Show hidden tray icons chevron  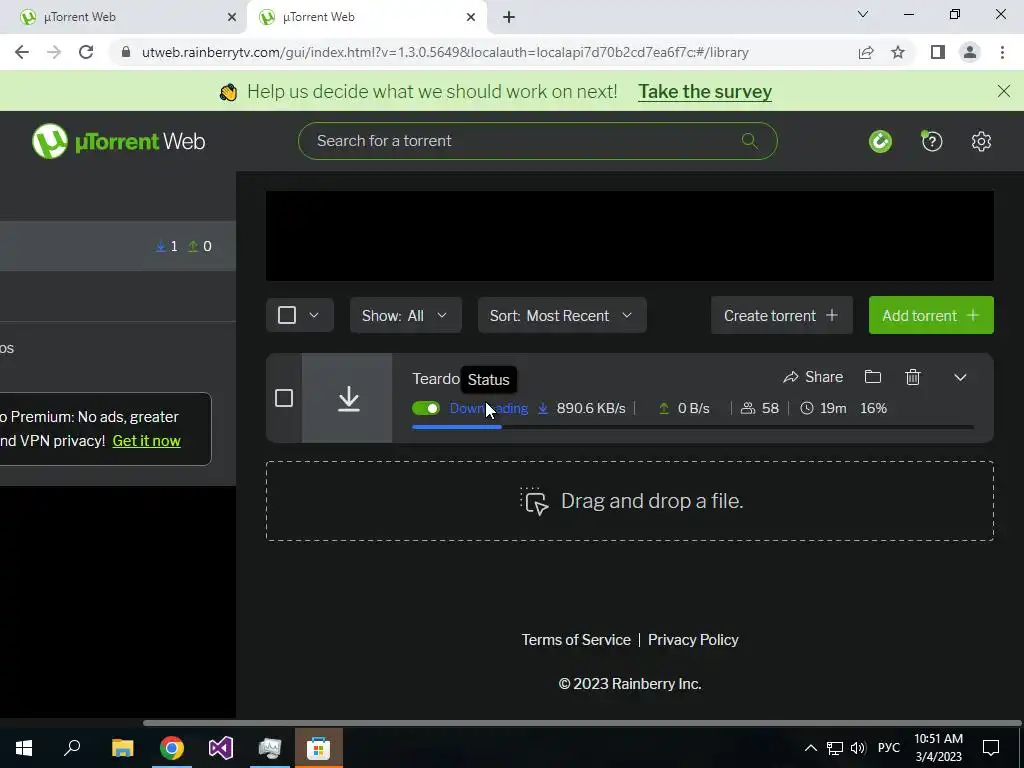tap(810, 748)
